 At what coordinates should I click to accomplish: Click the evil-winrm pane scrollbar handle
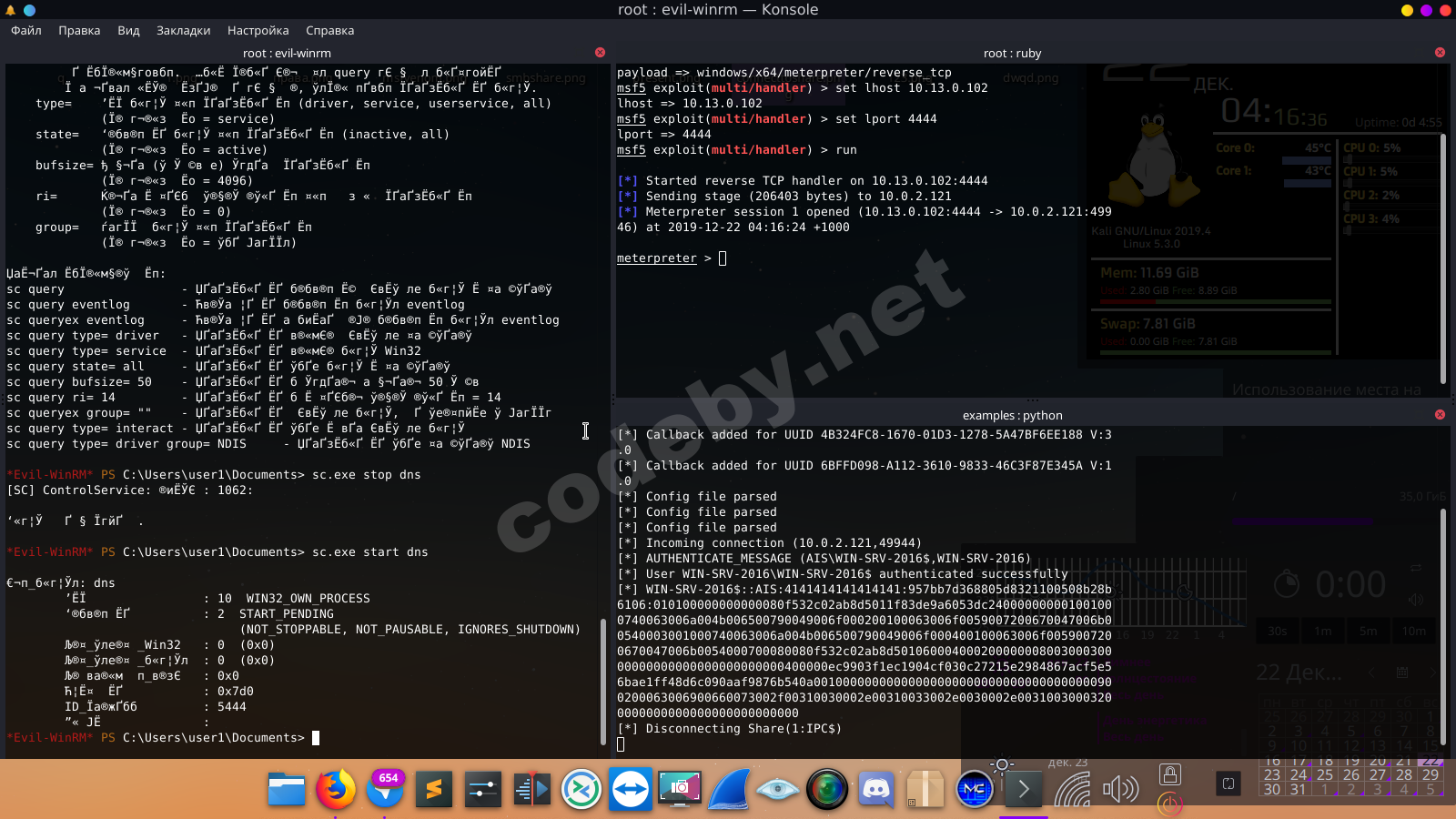602,682
